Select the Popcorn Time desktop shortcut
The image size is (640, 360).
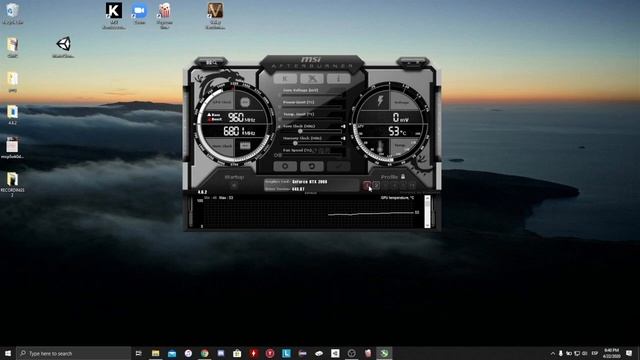pos(164,16)
